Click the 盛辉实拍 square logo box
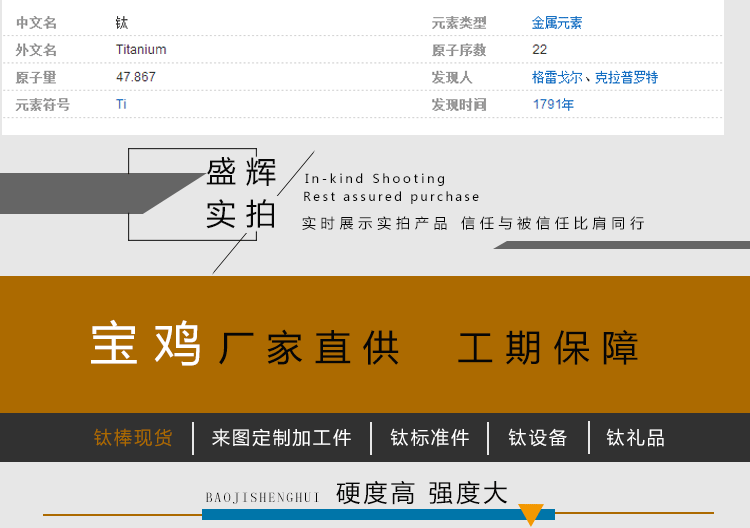 [203, 194]
